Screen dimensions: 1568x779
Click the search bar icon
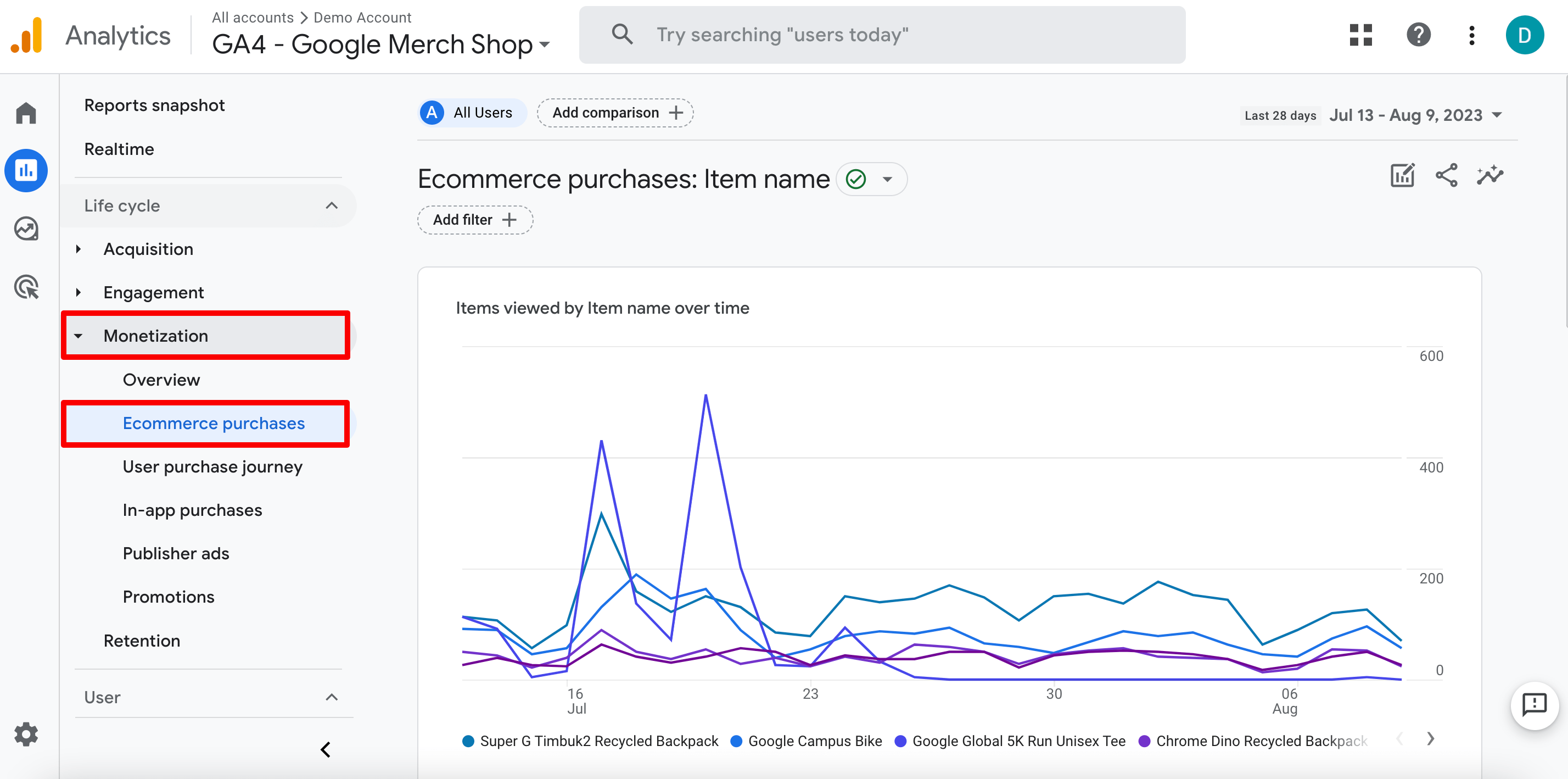[x=623, y=35]
